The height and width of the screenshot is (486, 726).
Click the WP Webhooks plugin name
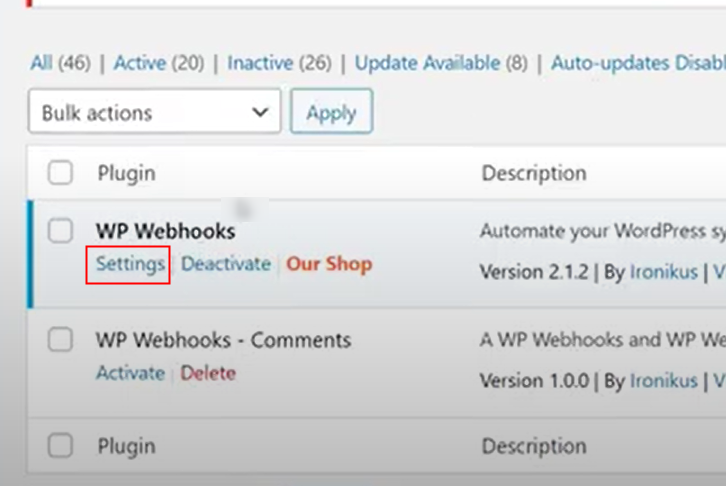(166, 231)
